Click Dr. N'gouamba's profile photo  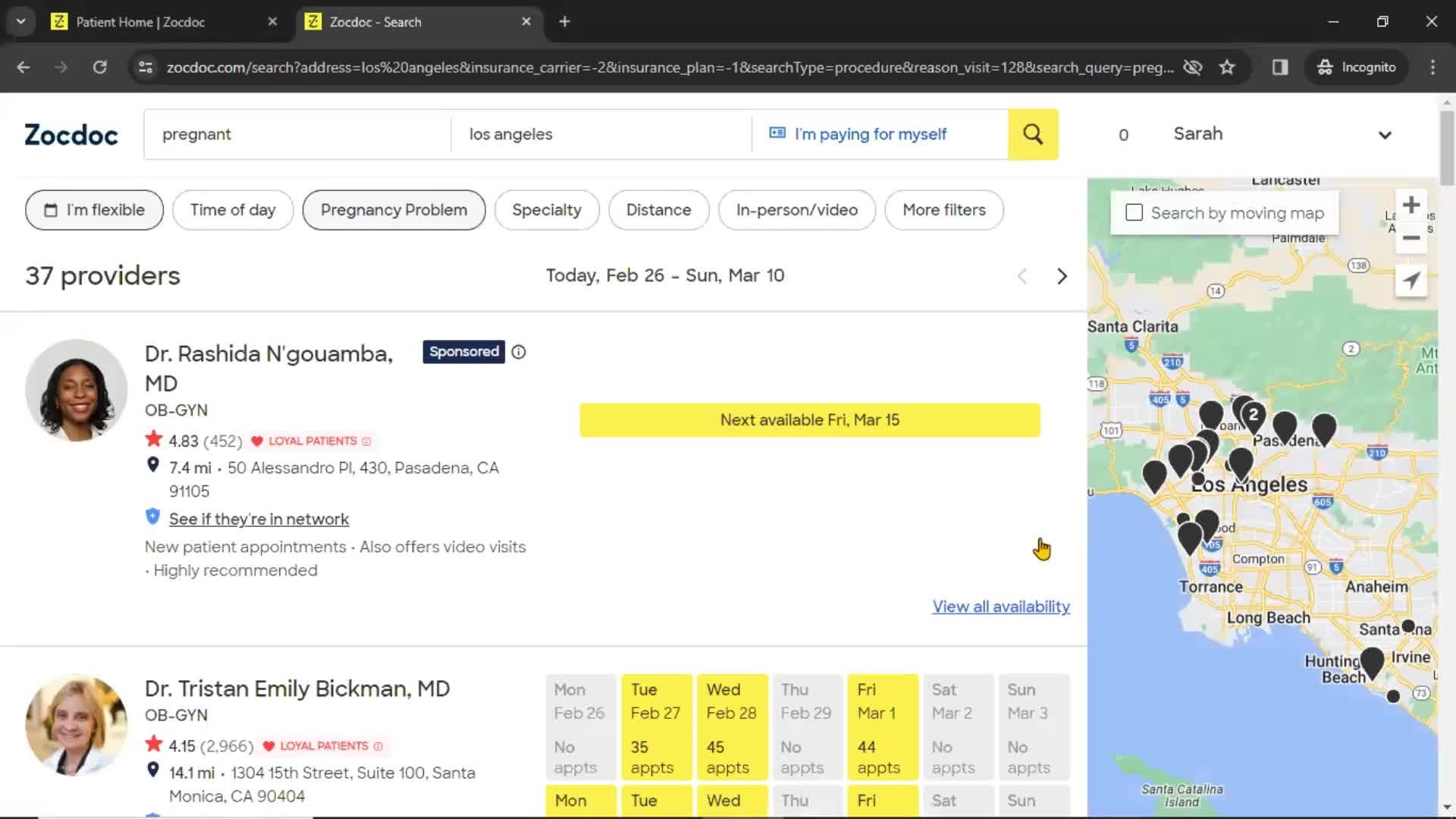(x=77, y=390)
